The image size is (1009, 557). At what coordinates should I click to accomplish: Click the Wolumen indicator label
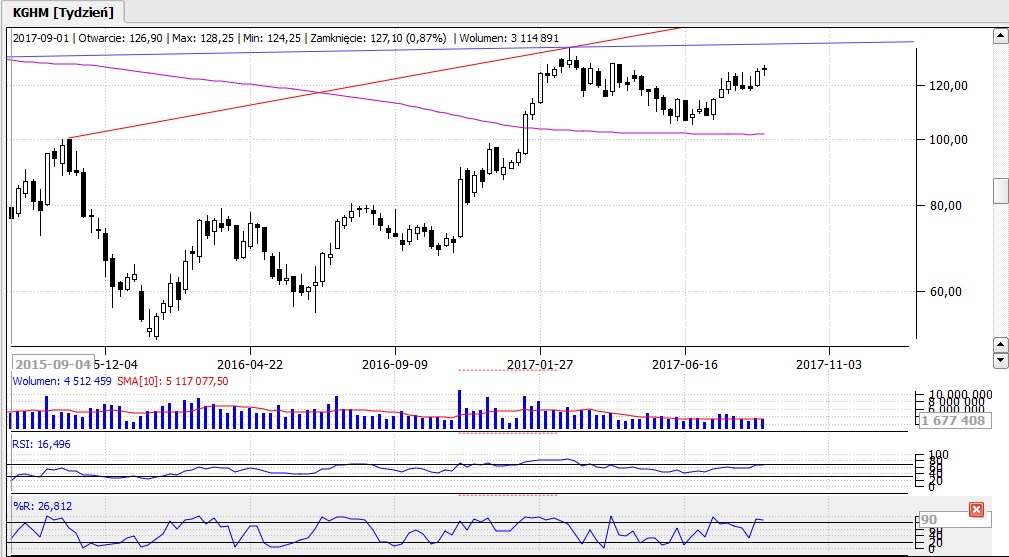(46, 381)
